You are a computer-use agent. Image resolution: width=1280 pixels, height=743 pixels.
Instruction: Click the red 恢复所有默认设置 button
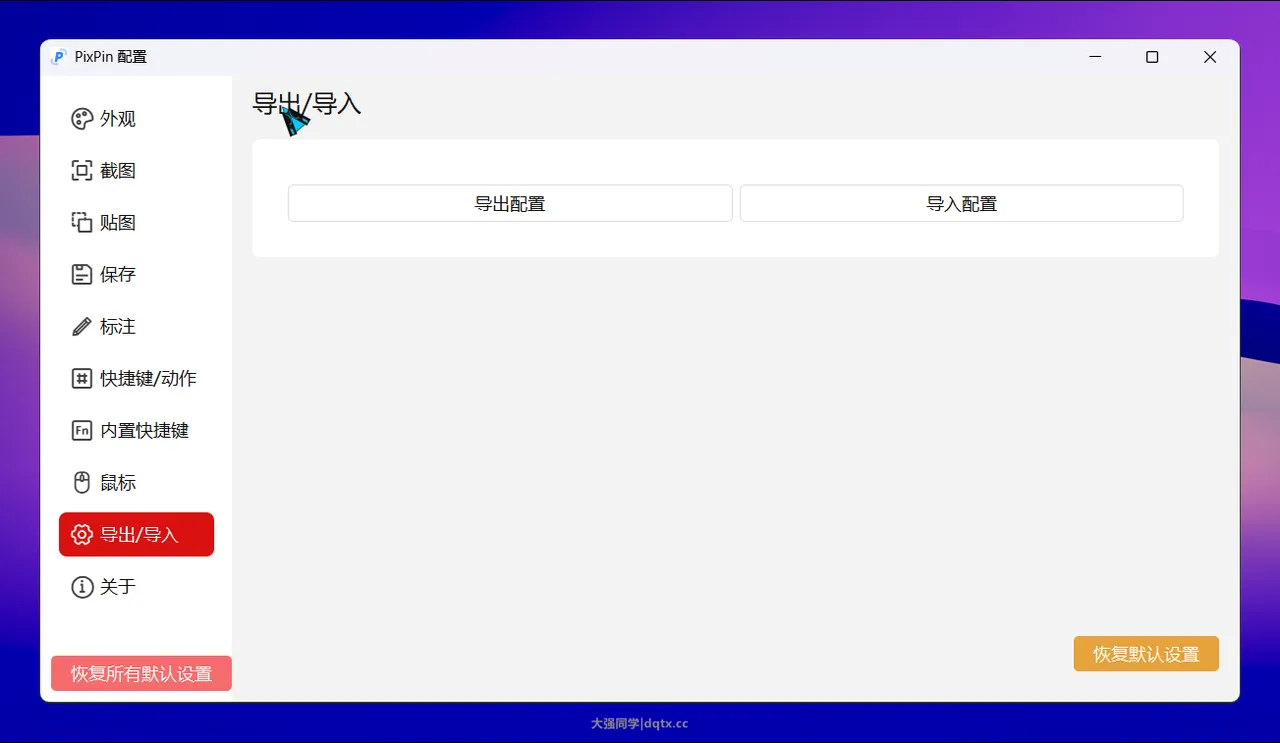point(141,674)
